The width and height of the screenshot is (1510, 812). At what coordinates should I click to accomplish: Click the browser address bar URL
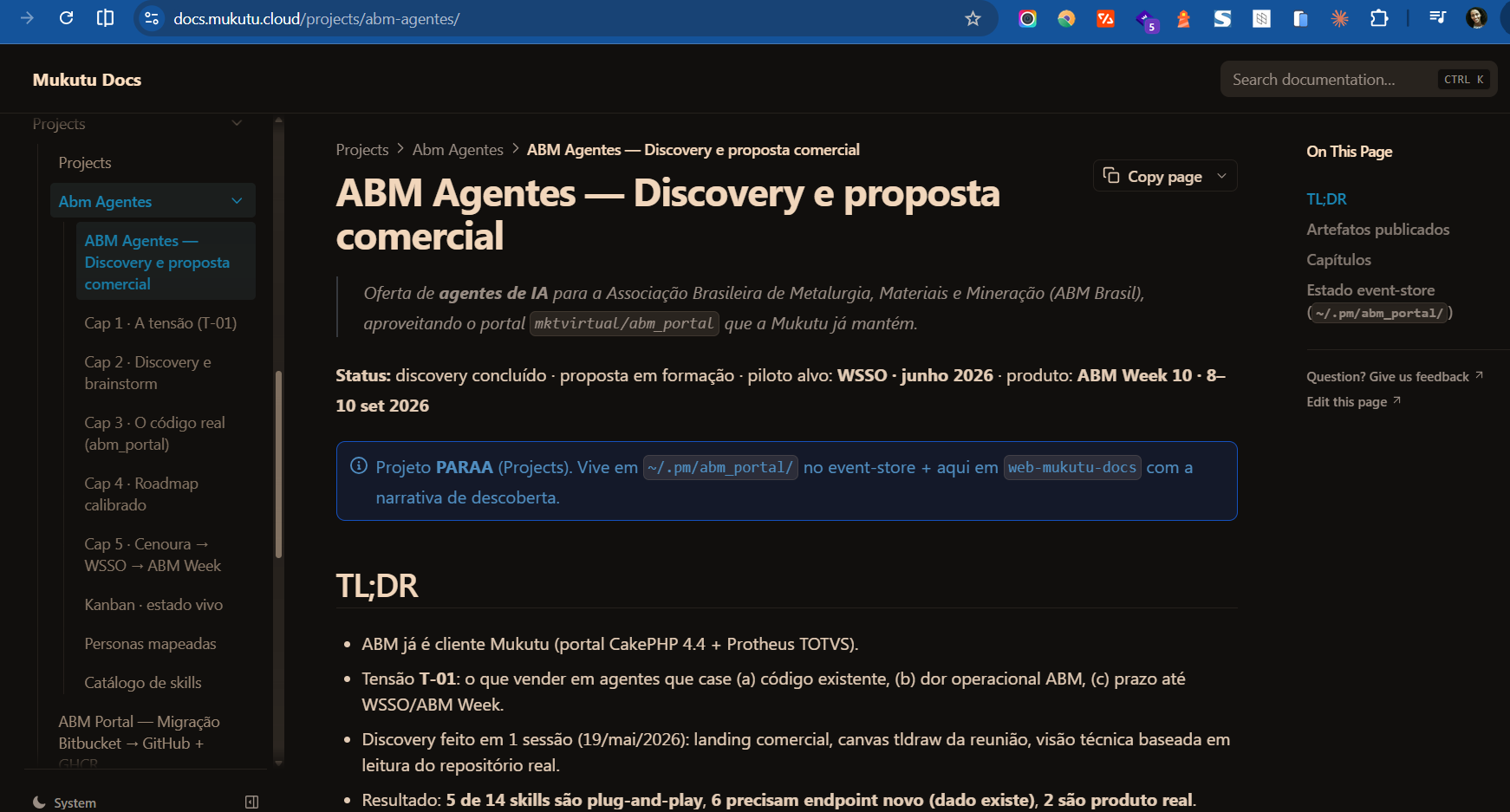[x=316, y=18]
